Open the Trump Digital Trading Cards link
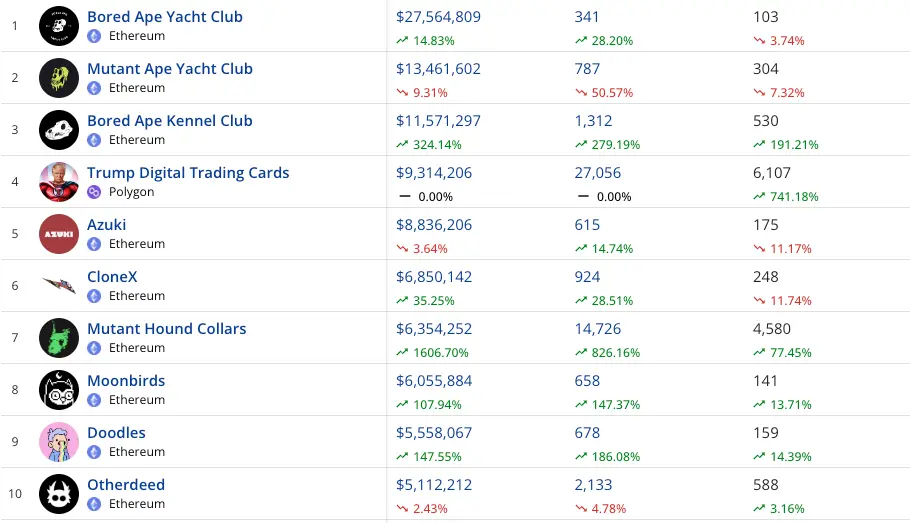The height and width of the screenshot is (523, 910). [x=188, y=173]
